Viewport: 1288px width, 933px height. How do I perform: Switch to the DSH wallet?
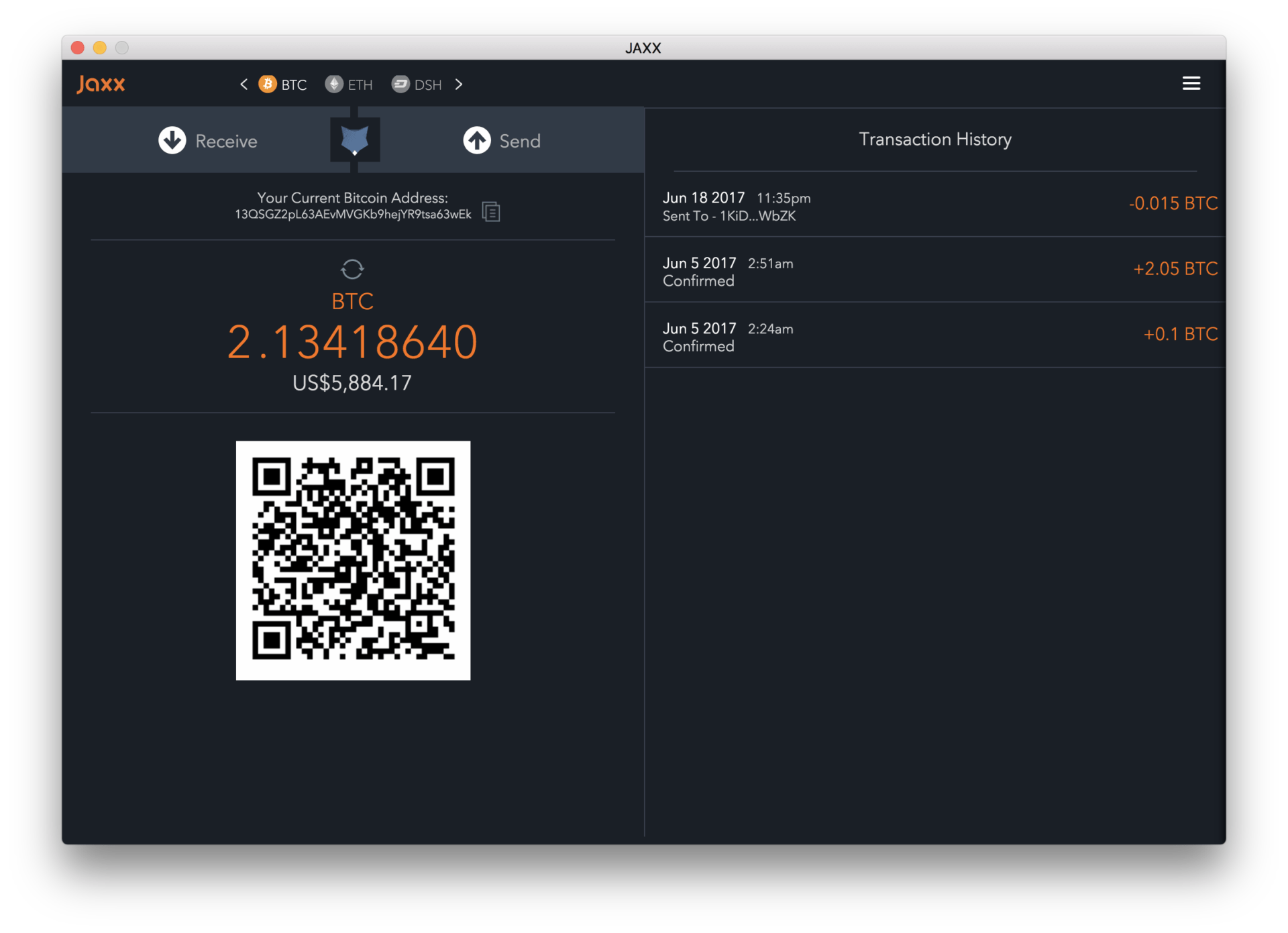click(417, 85)
